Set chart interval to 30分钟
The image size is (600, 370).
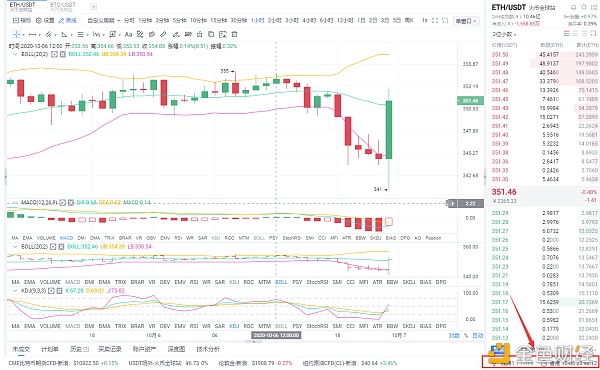(238, 20)
